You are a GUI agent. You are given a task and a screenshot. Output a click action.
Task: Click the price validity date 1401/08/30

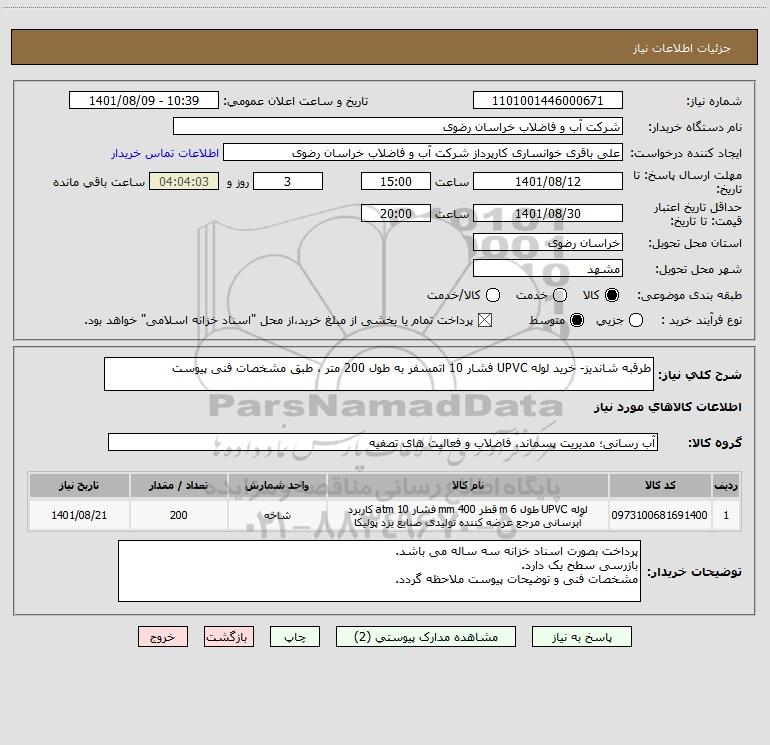click(548, 213)
